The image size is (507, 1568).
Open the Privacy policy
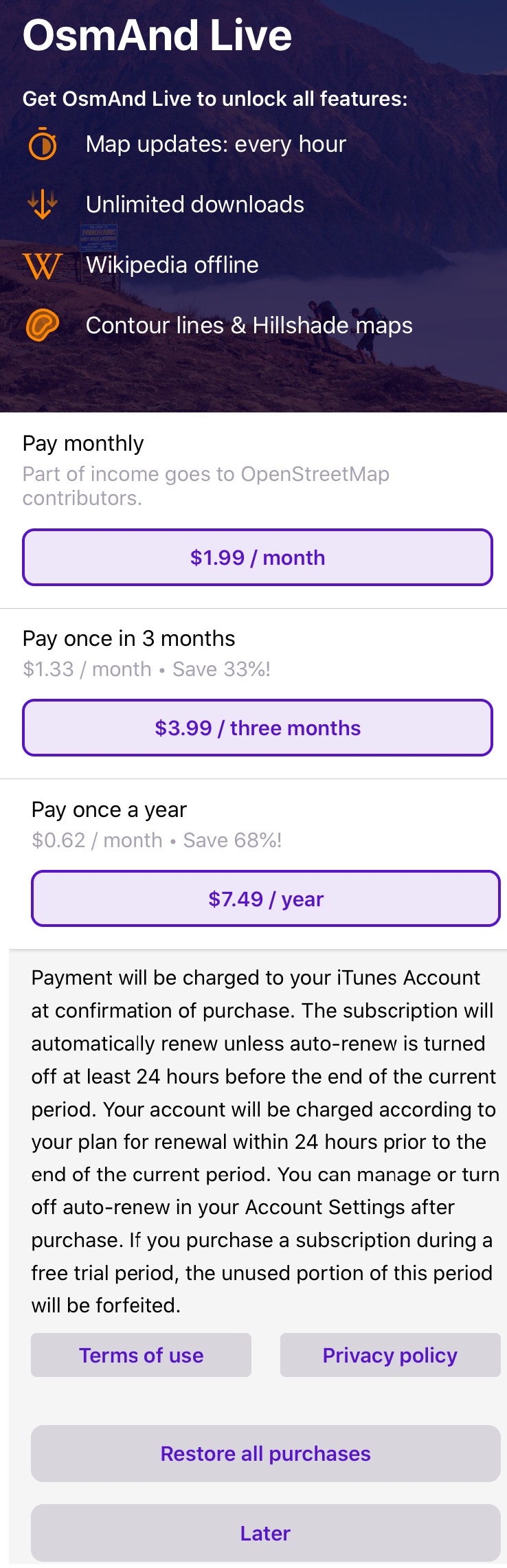(x=390, y=1355)
